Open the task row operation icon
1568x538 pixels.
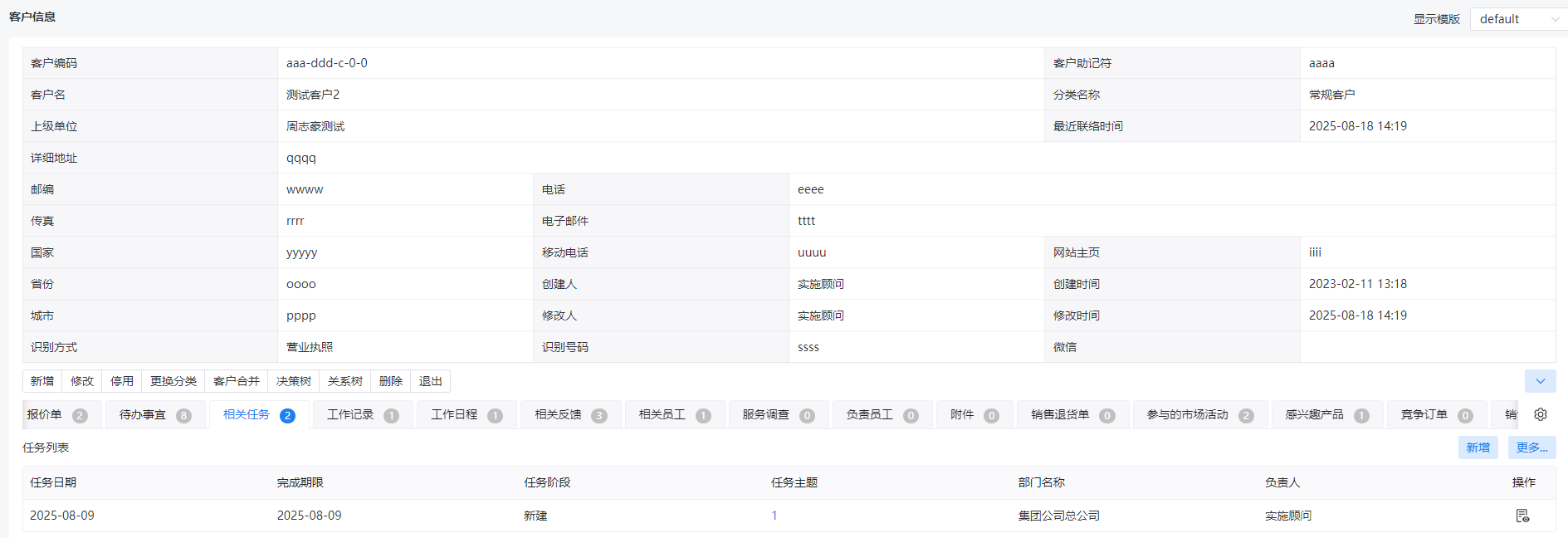1522,516
